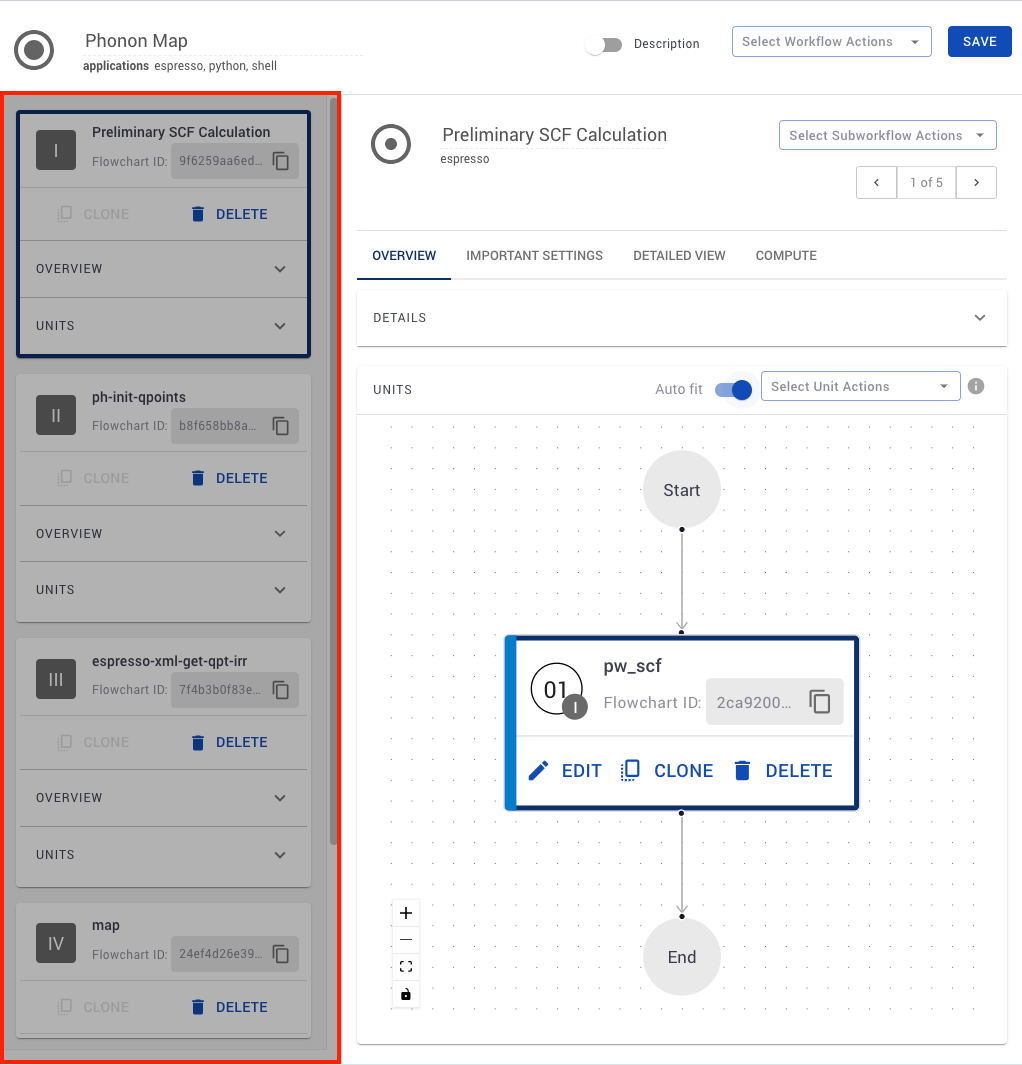Open Select Subworkflow Actions dropdown
This screenshot has width=1022, height=1065.
click(x=887, y=136)
